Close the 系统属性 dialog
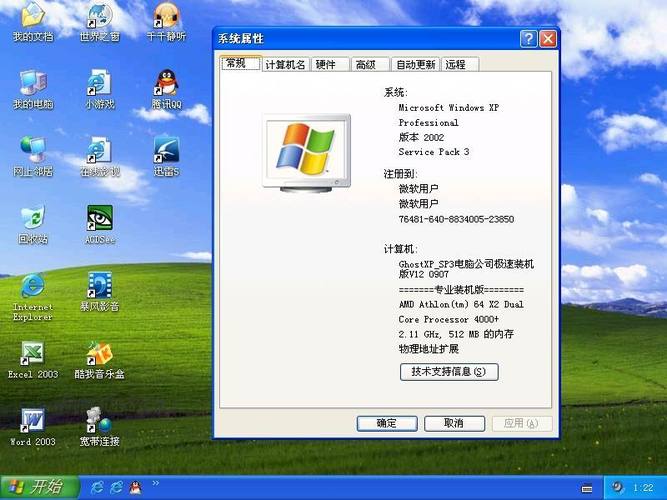 point(548,39)
